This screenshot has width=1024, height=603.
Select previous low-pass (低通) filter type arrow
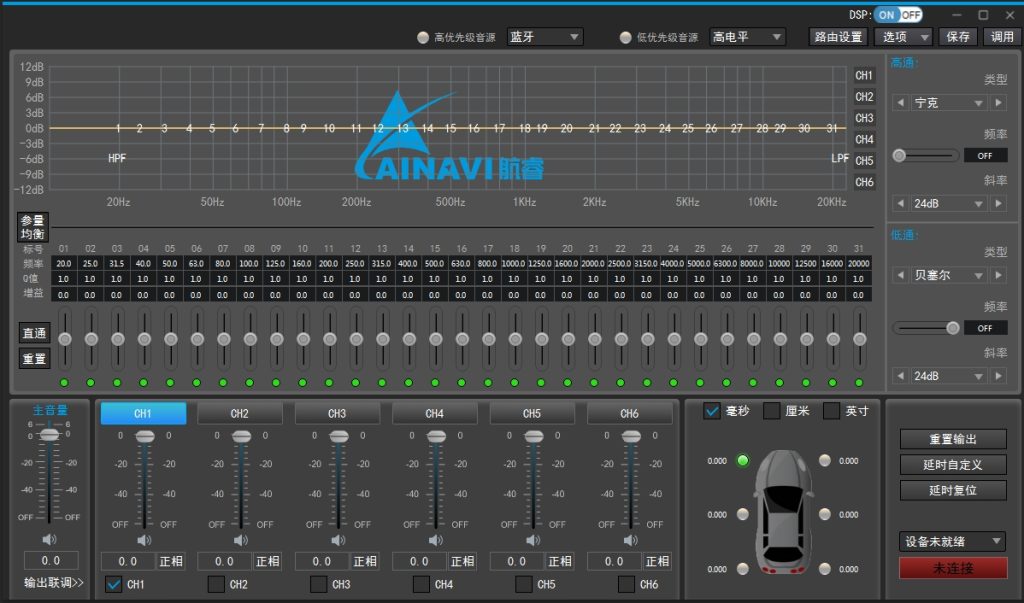point(901,275)
